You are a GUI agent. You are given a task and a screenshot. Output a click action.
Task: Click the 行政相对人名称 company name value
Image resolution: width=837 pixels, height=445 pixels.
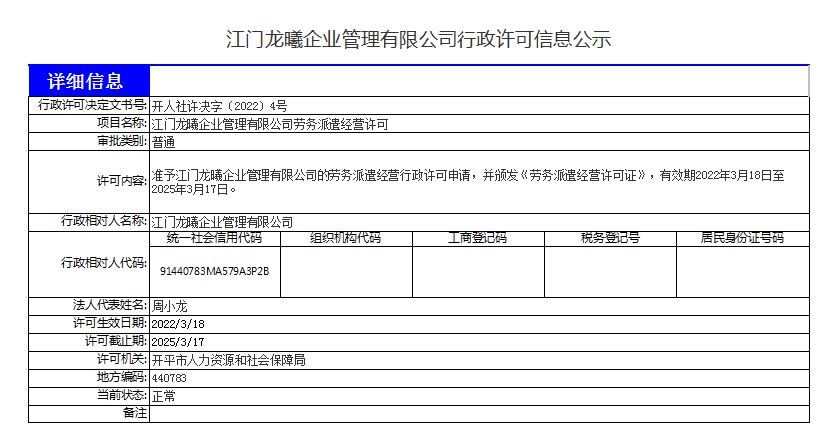pyautogui.click(x=222, y=221)
